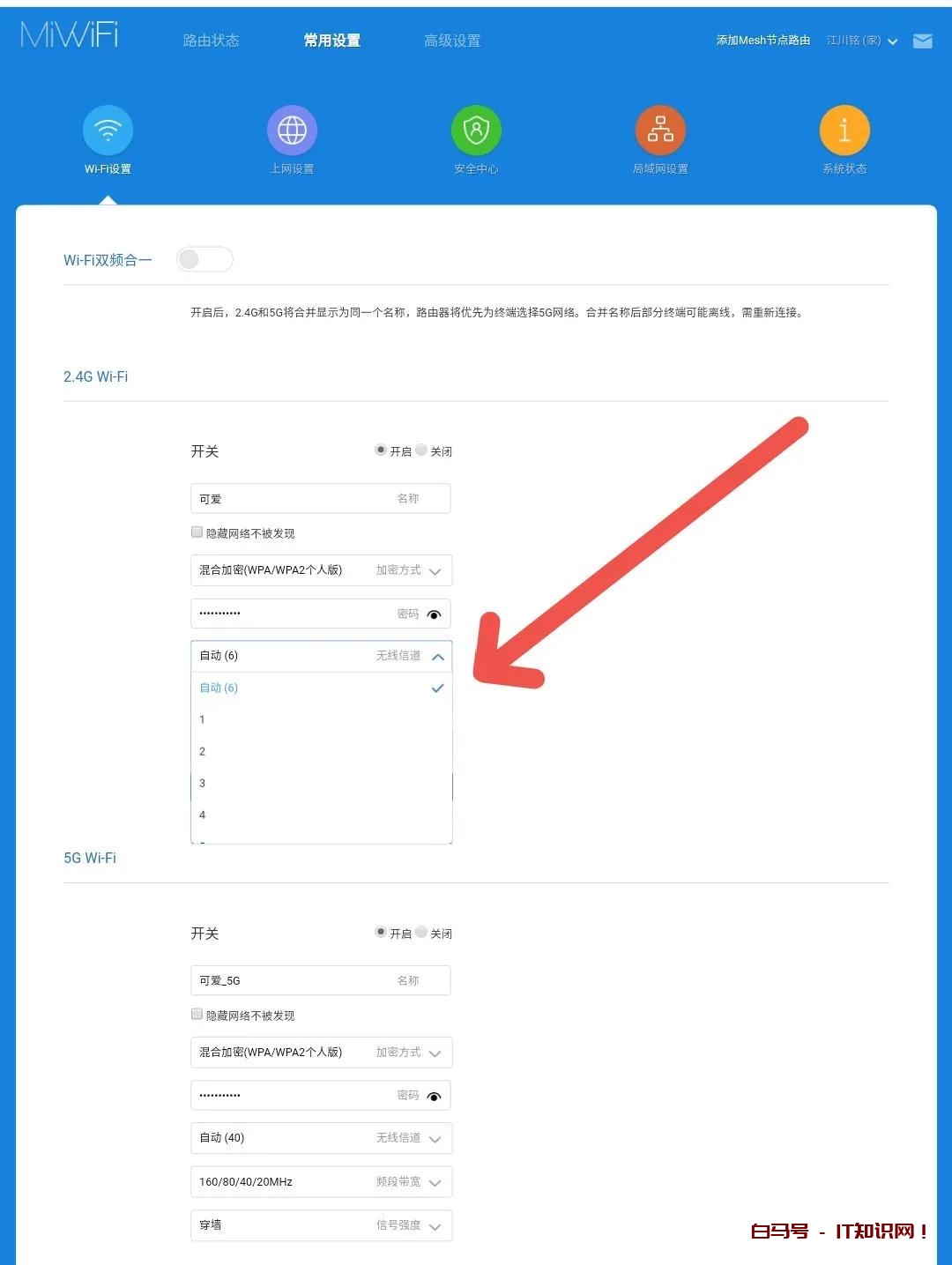Reveal the 2.4G Wi-Fi password with eye icon
The image size is (952, 1265).
[x=435, y=614]
